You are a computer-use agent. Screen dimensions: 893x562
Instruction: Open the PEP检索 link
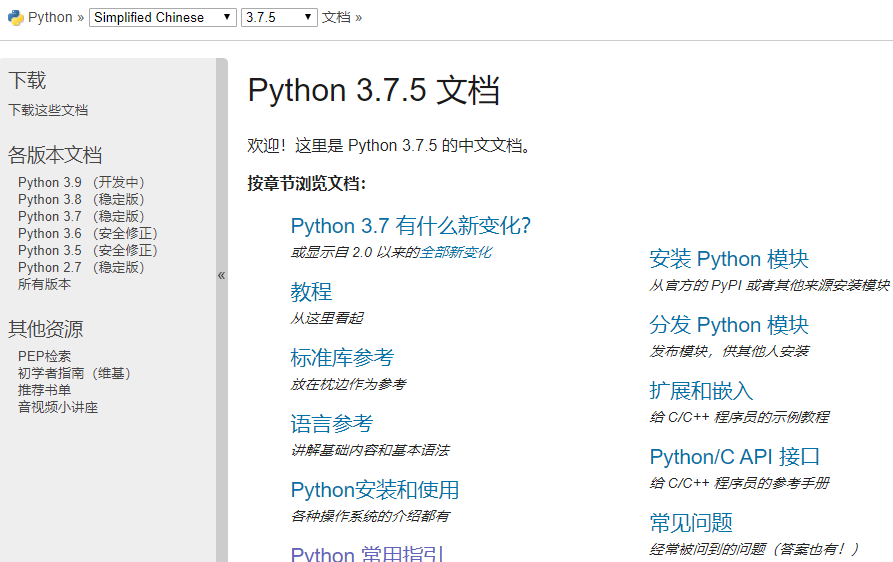[44, 356]
